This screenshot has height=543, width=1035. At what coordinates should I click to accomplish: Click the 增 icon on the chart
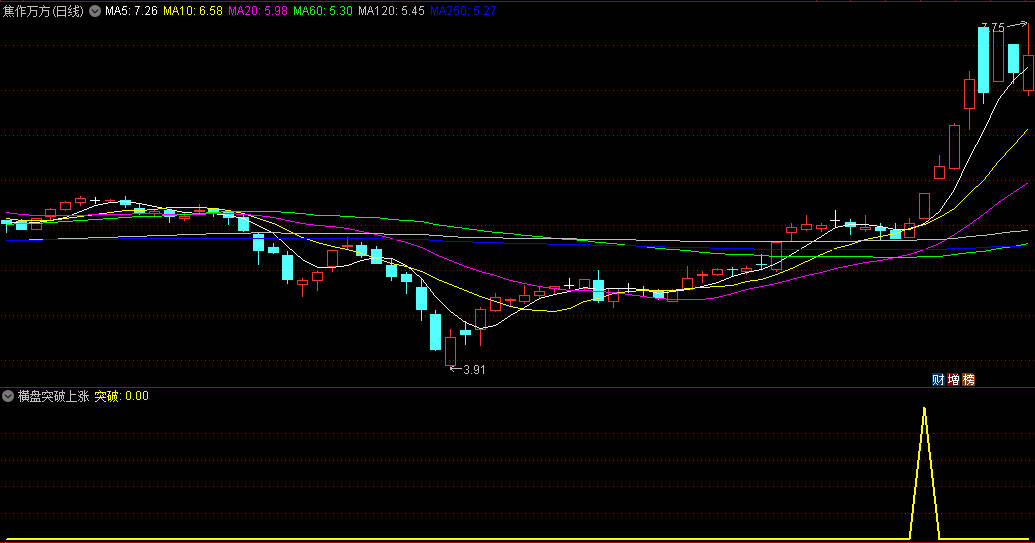(x=953, y=379)
